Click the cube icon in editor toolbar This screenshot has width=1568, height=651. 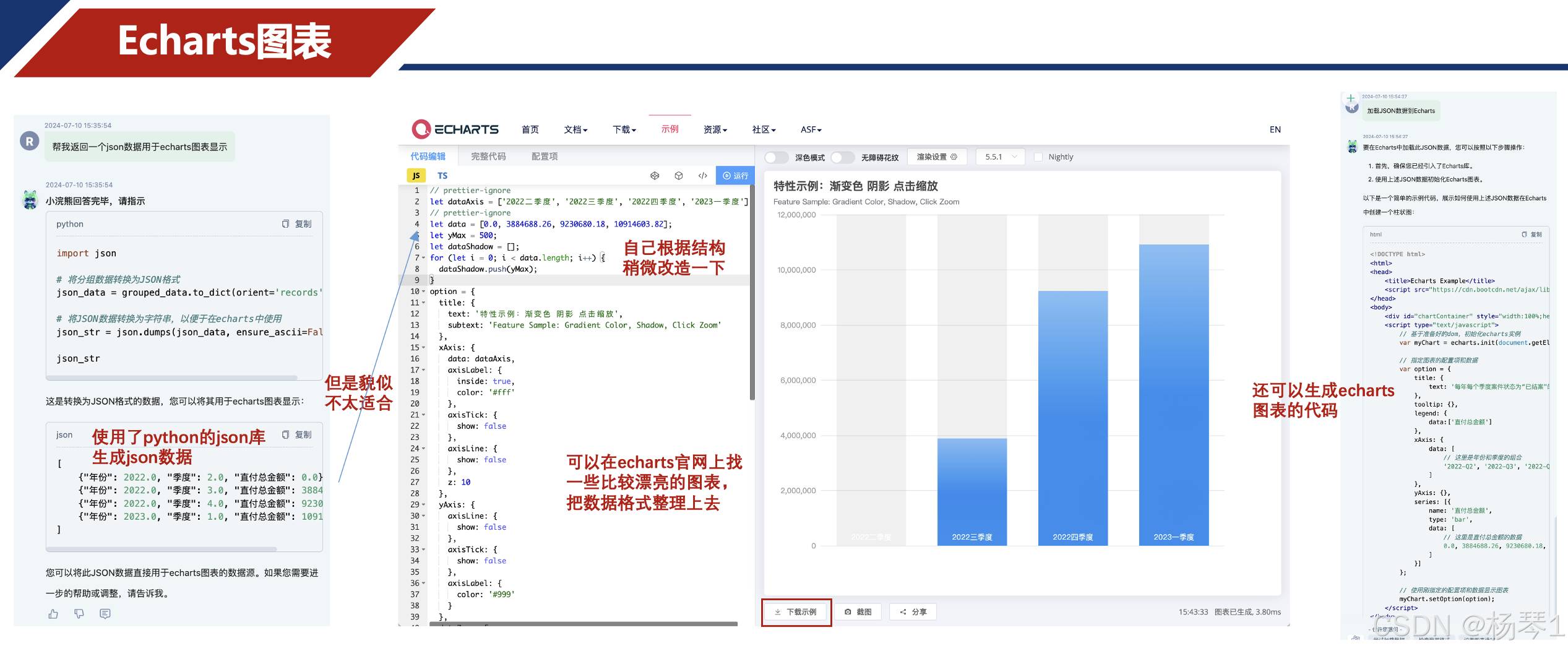pyautogui.click(x=679, y=176)
